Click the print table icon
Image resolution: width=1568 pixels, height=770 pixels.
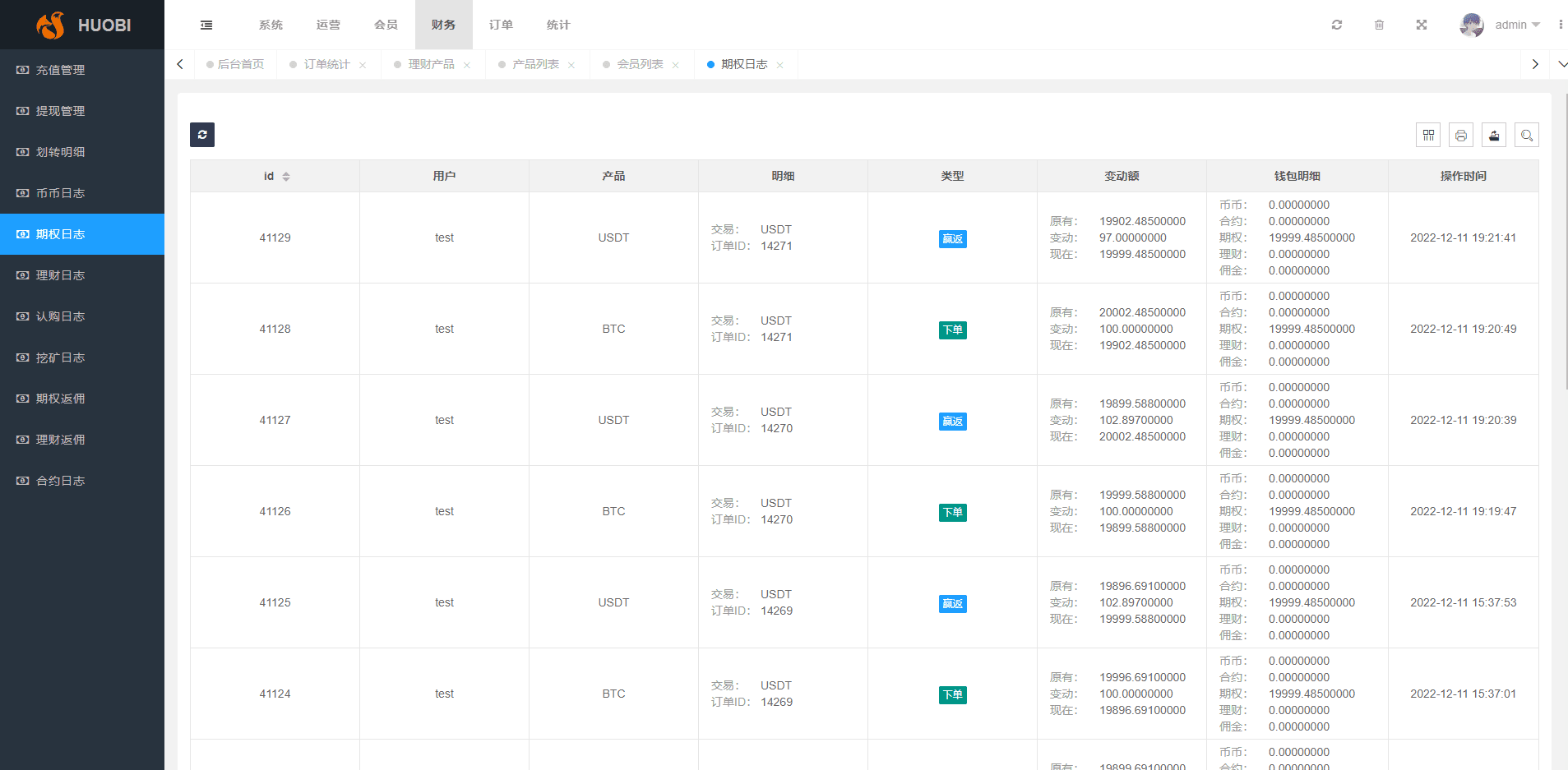[1461, 136]
